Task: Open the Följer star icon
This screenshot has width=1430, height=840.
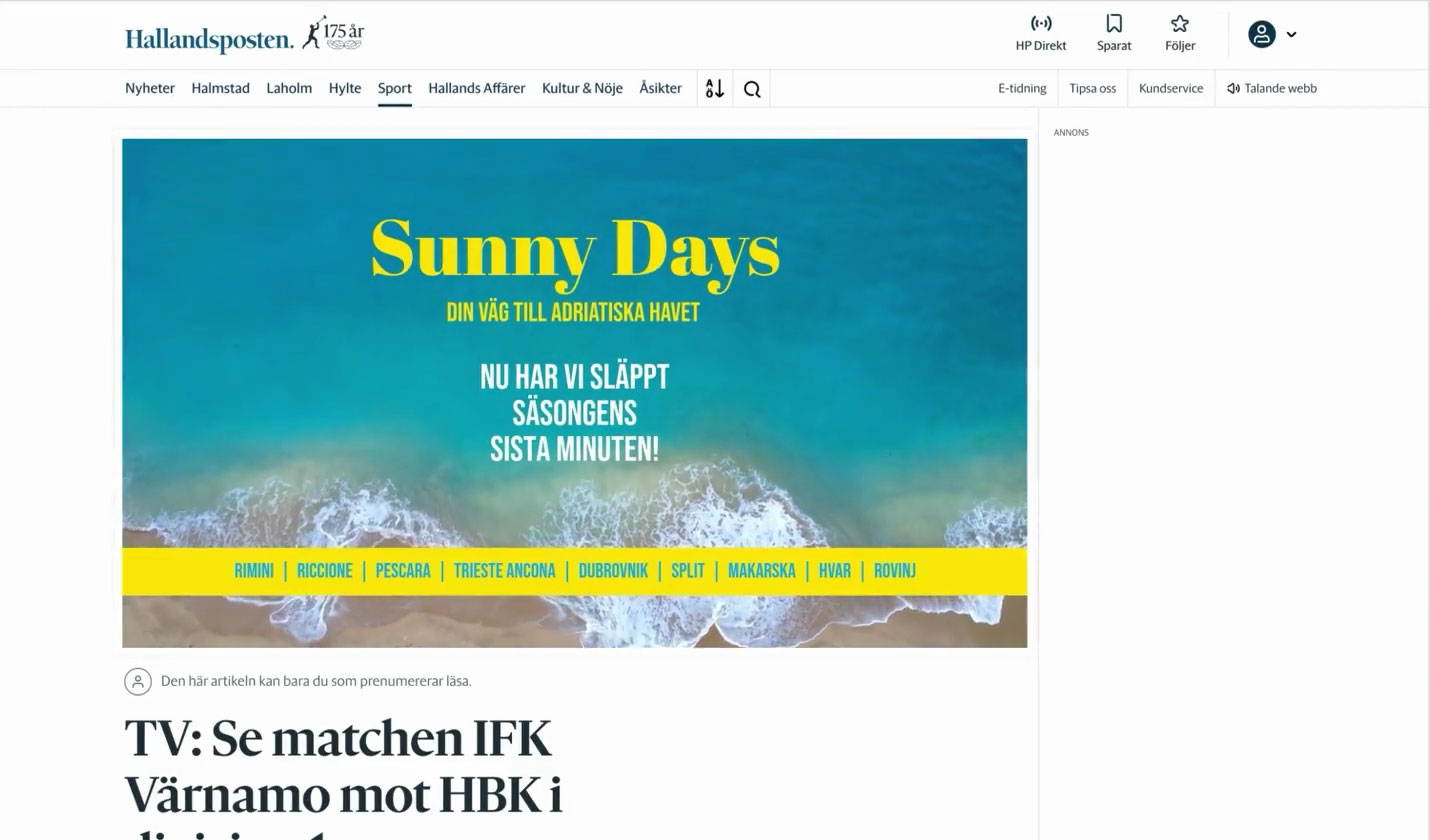Action: coord(1180,23)
